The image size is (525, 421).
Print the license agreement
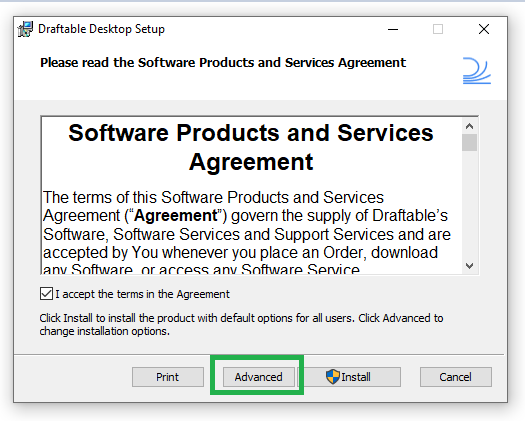168,377
